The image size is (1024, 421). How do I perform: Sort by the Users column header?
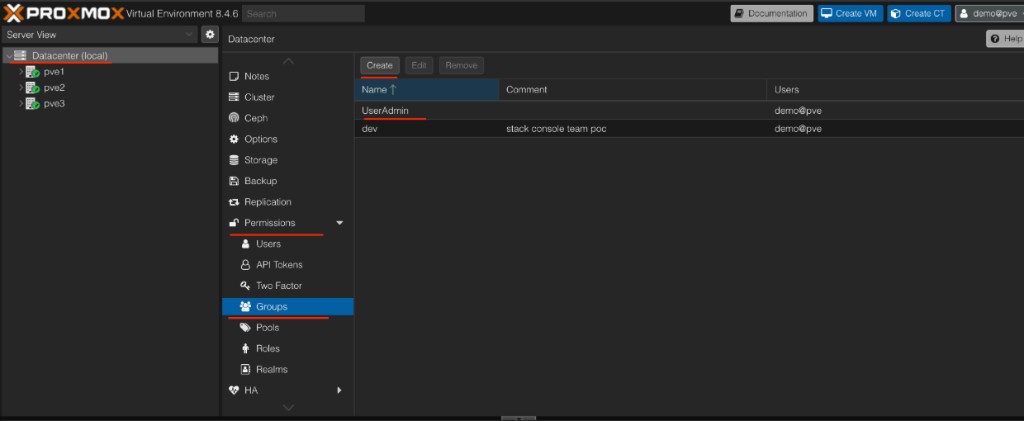pos(895,89)
